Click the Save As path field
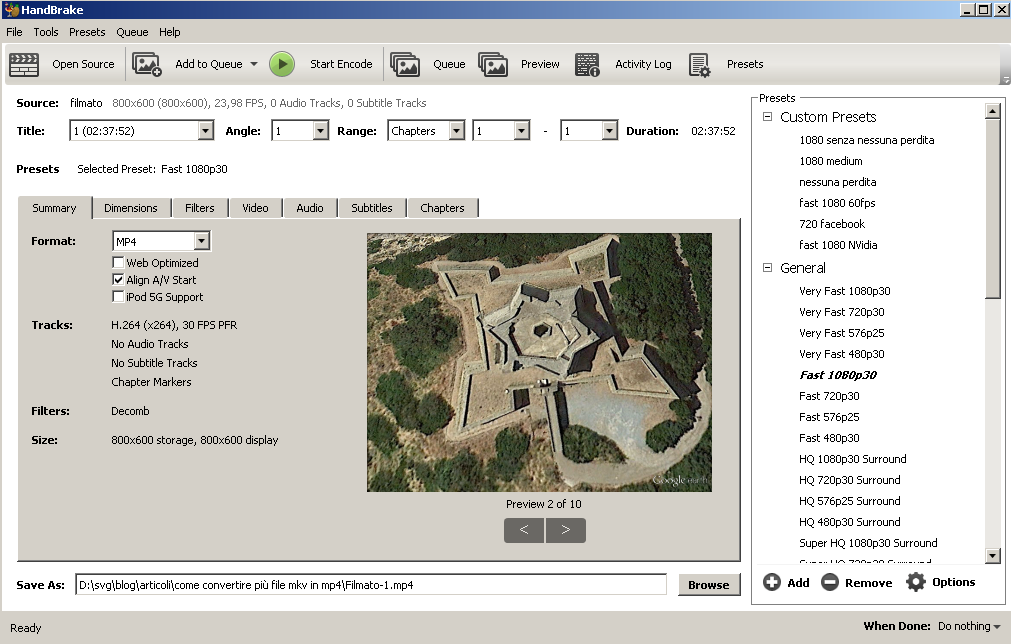Image resolution: width=1011 pixels, height=644 pixels. 371,585
